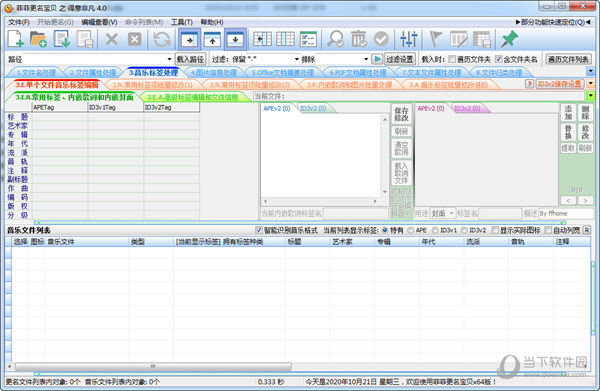Click the green play filter button
This screenshot has width=600, height=391.
377,59
